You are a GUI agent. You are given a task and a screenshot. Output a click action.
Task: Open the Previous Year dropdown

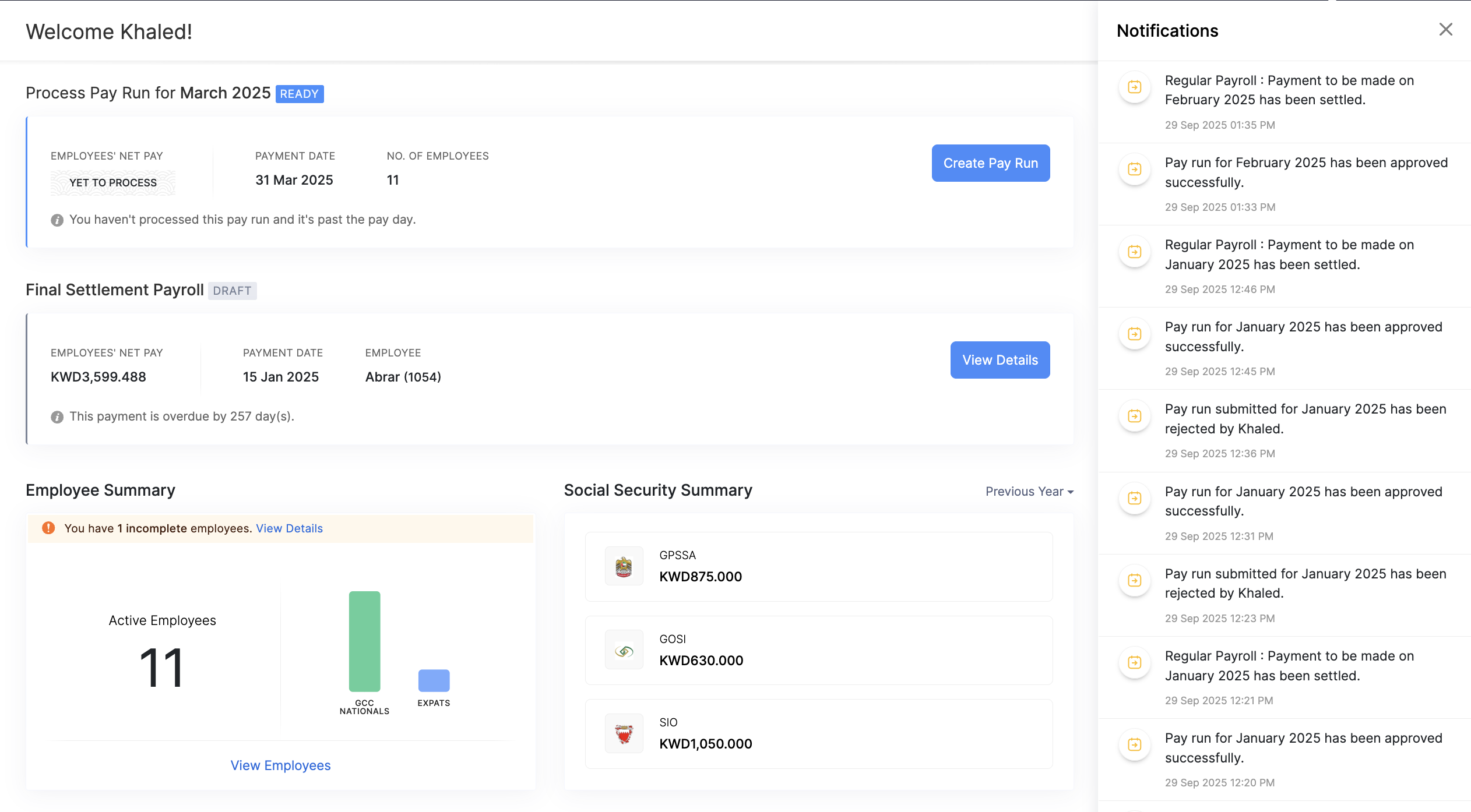click(1029, 492)
